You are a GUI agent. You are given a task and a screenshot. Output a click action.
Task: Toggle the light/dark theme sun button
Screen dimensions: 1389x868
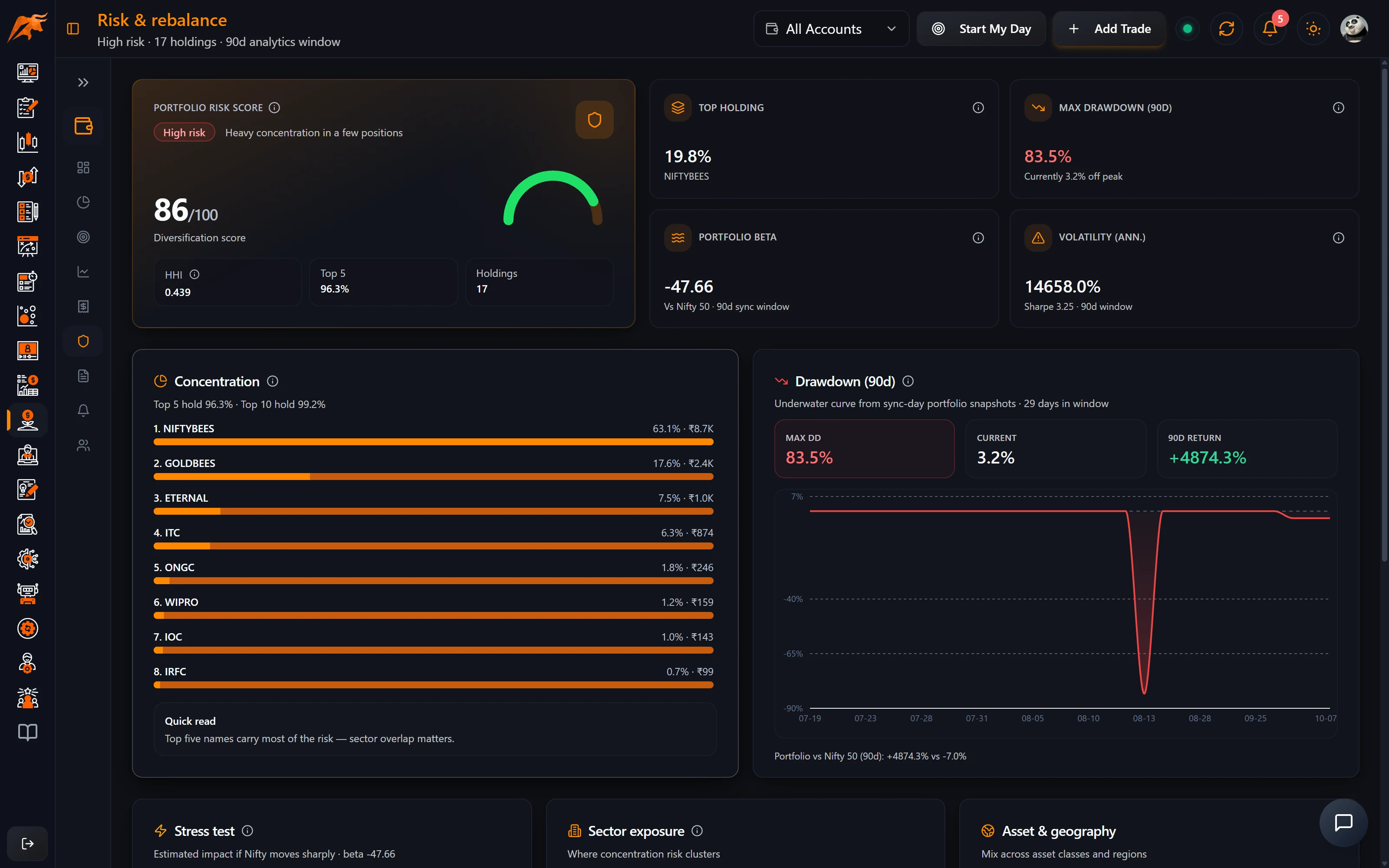pos(1313,29)
